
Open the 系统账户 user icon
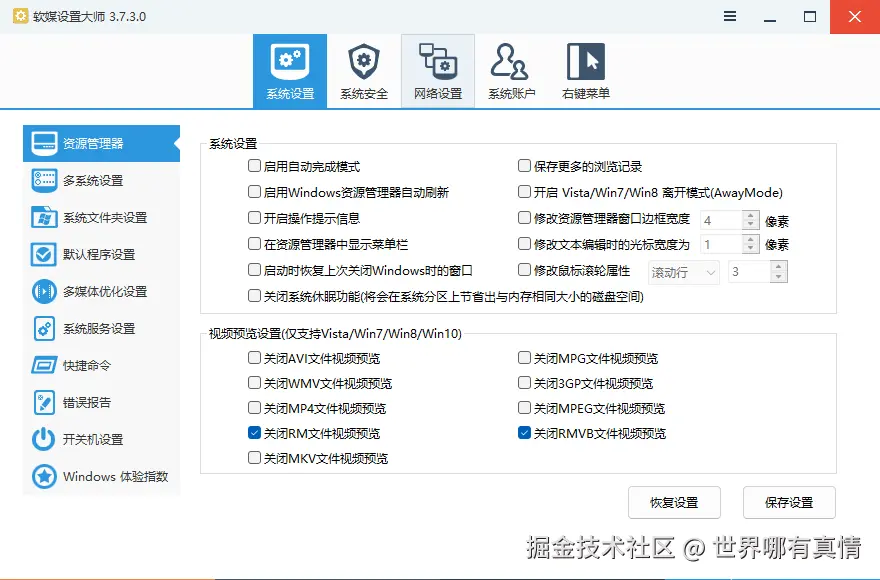(510, 62)
